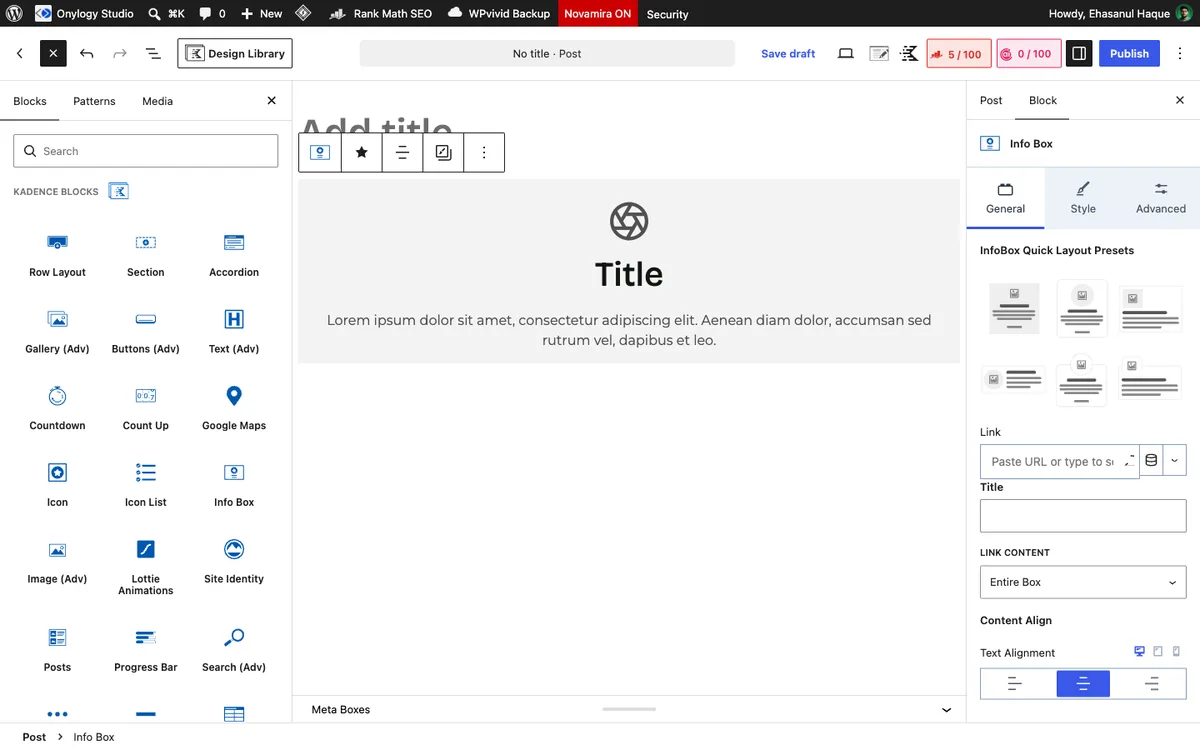Go back with the left chevron
The width and height of the screenshot is (1200, 750).
click(x=20, y=53)
